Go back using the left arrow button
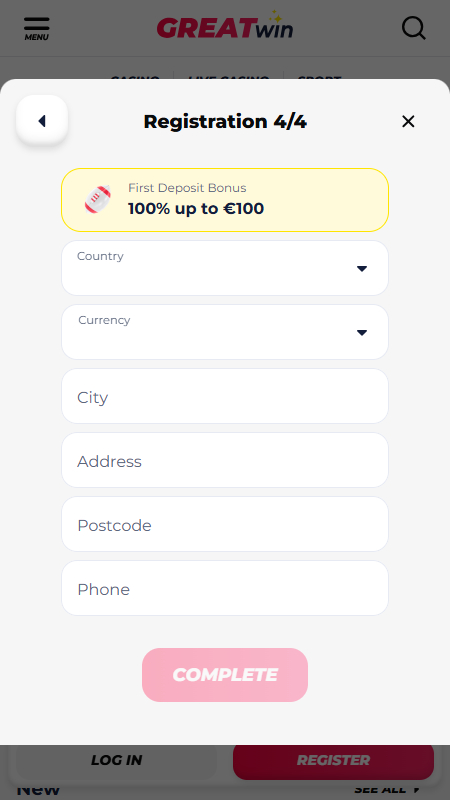Image resolution: width=450 pixels, height=800 pixels. [42, 121]
